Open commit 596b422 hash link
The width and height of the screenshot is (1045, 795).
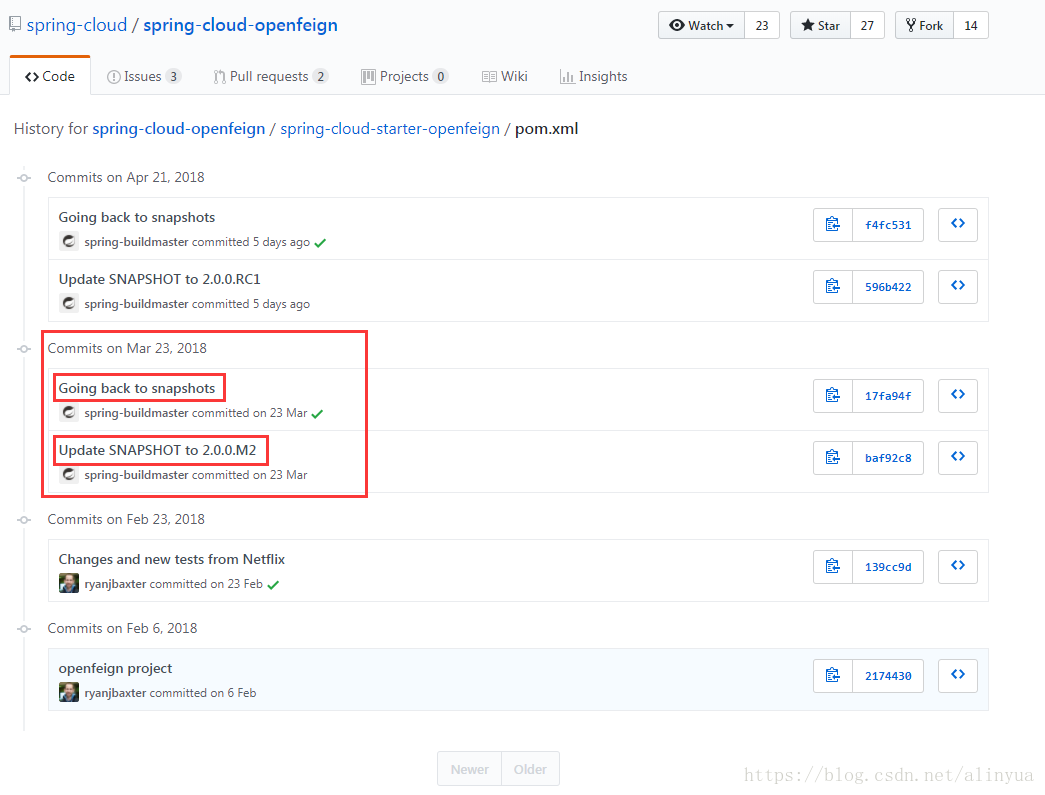coord(888,287)
